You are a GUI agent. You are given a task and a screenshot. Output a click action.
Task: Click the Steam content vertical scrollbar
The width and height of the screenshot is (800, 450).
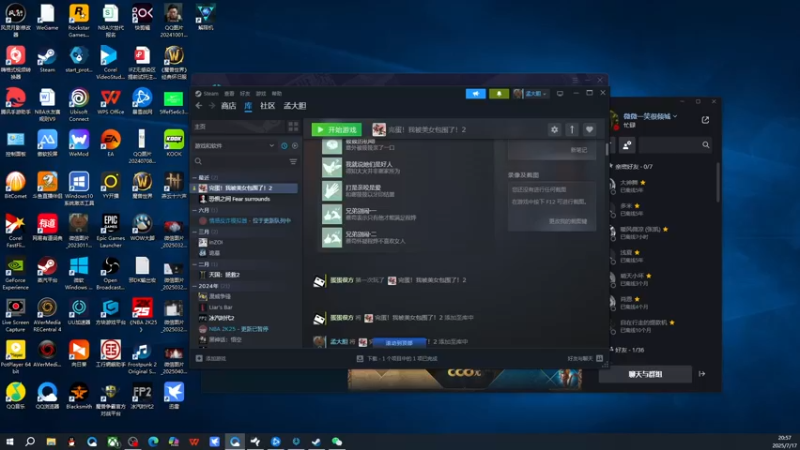click(x=607, y=148)
